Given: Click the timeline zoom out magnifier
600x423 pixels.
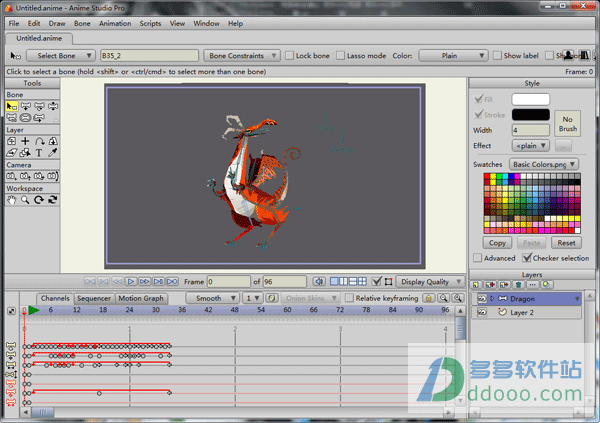Looking at the screenshot, I should pyautogui.click(x=444, y=298).
